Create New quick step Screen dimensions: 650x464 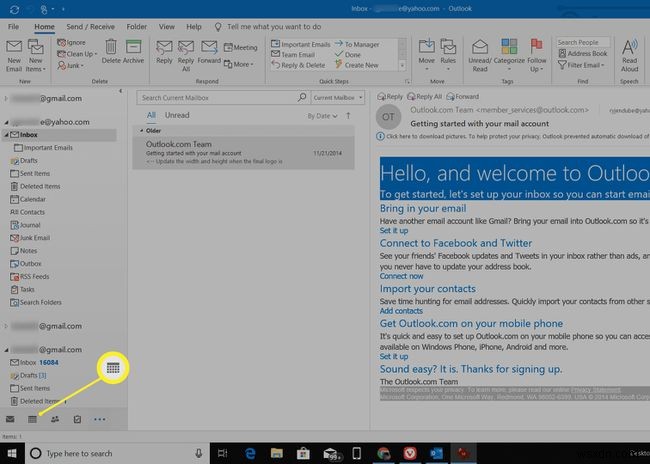(x=357, y=65)
